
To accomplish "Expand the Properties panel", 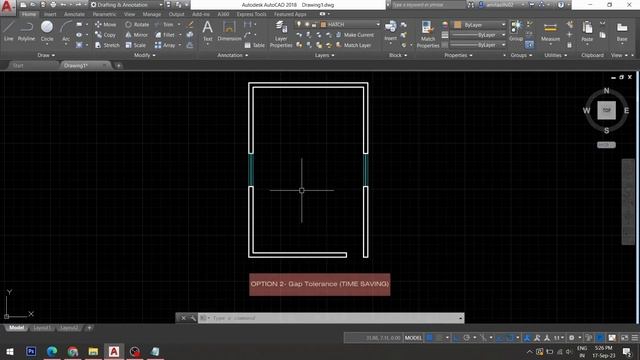I will (x=458, y=55).
